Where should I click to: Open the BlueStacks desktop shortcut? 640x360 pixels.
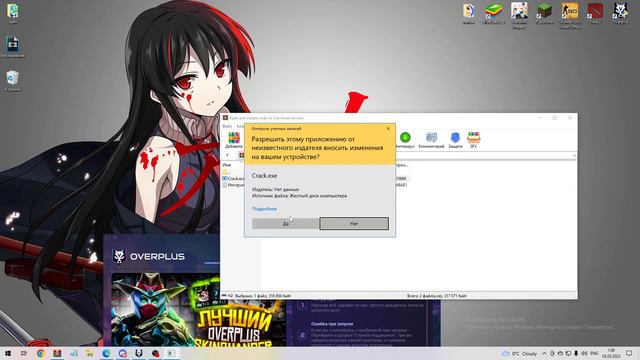pos(494,13)
